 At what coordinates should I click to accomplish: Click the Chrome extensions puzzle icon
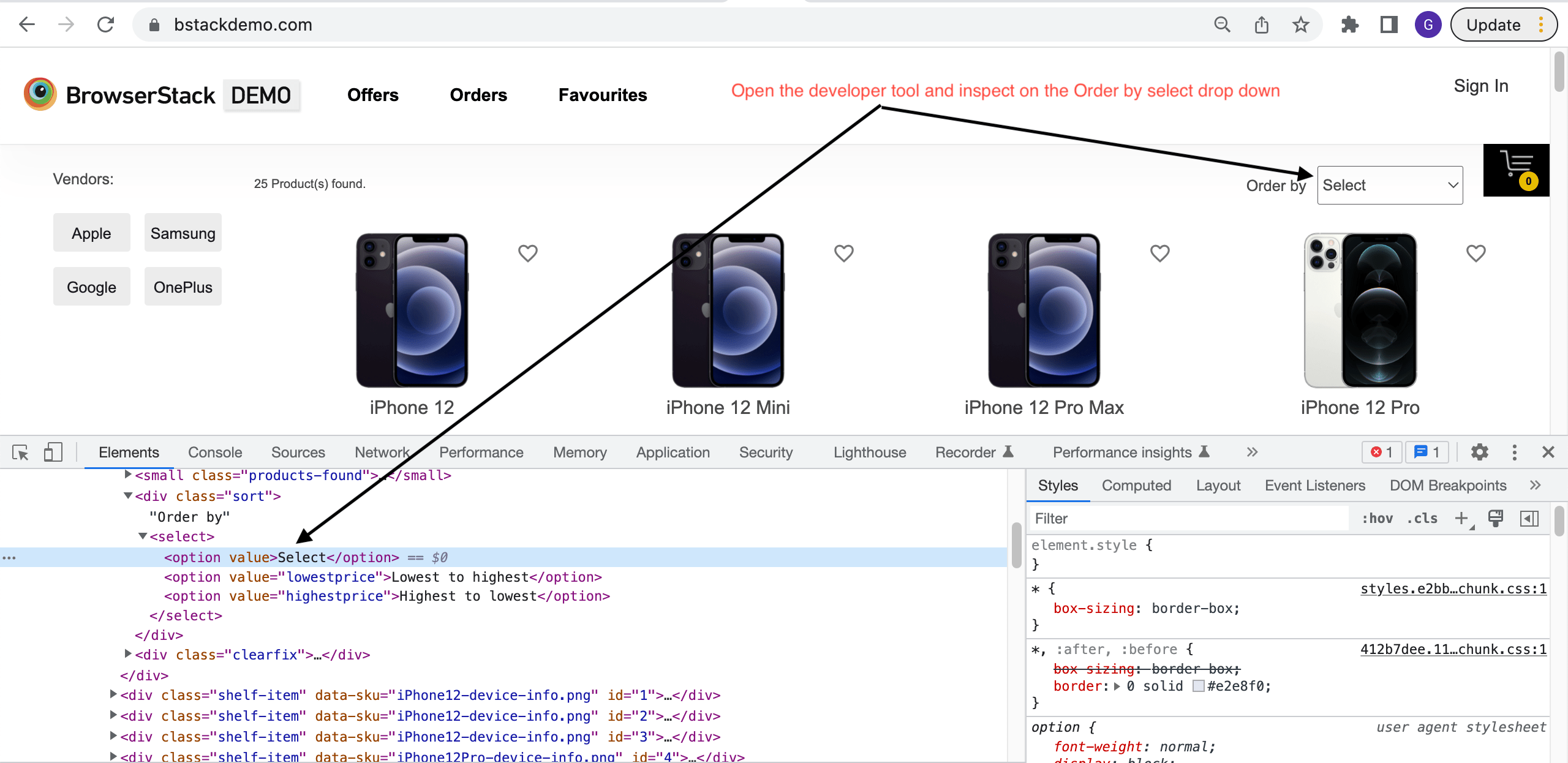click(1350, 24)
